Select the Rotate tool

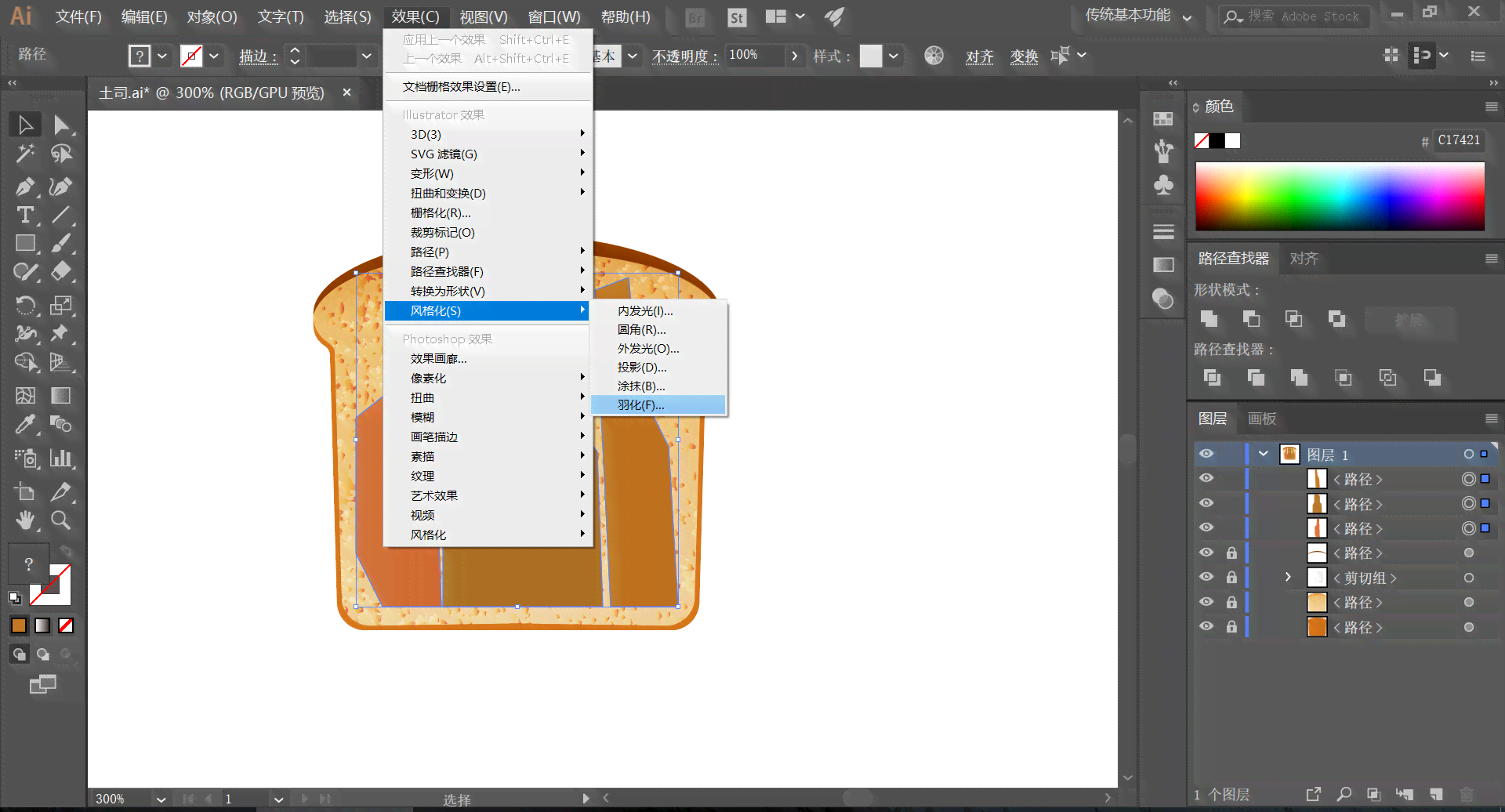[25, 305]
